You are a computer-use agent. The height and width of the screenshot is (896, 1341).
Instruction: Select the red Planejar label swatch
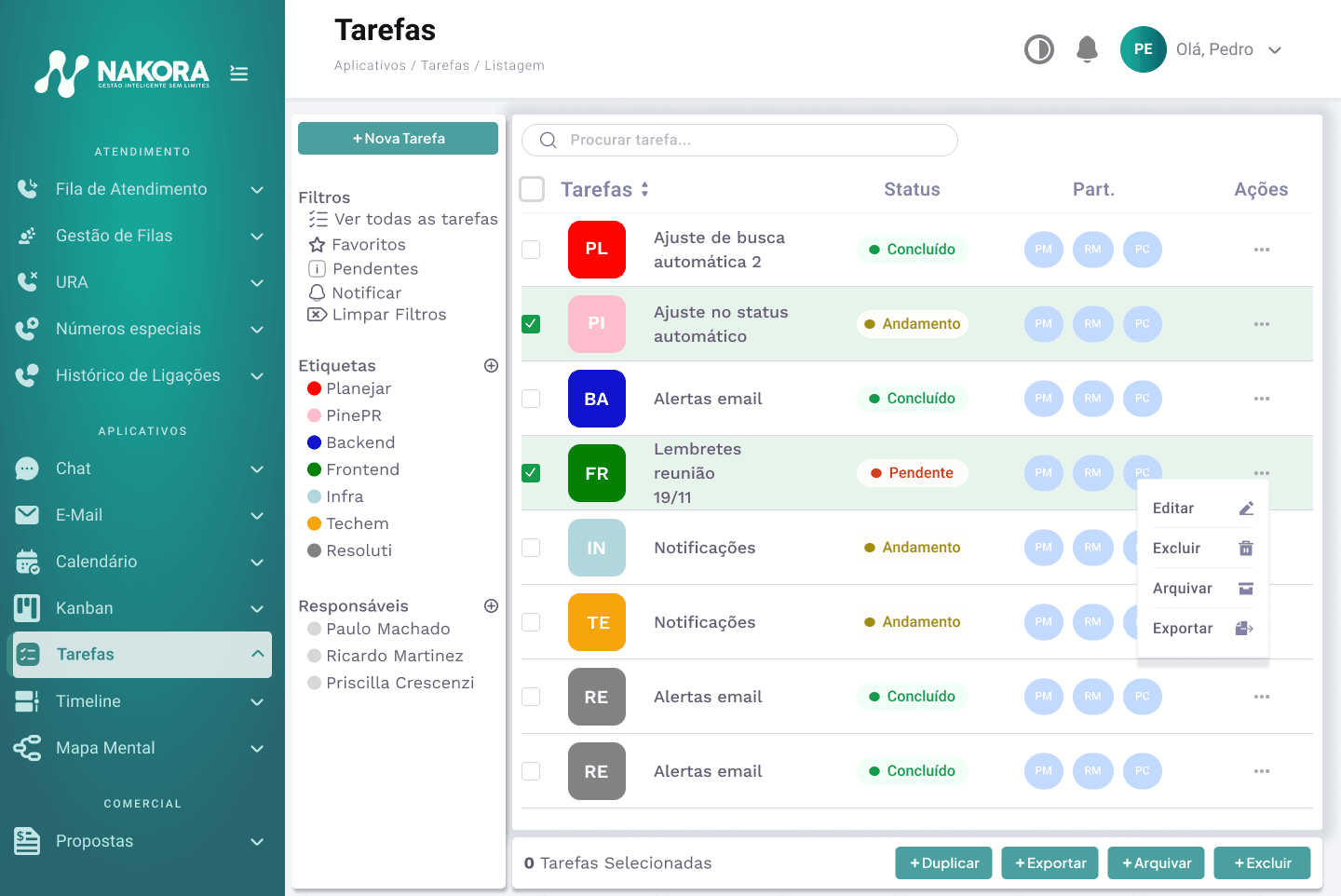(315, 388)
